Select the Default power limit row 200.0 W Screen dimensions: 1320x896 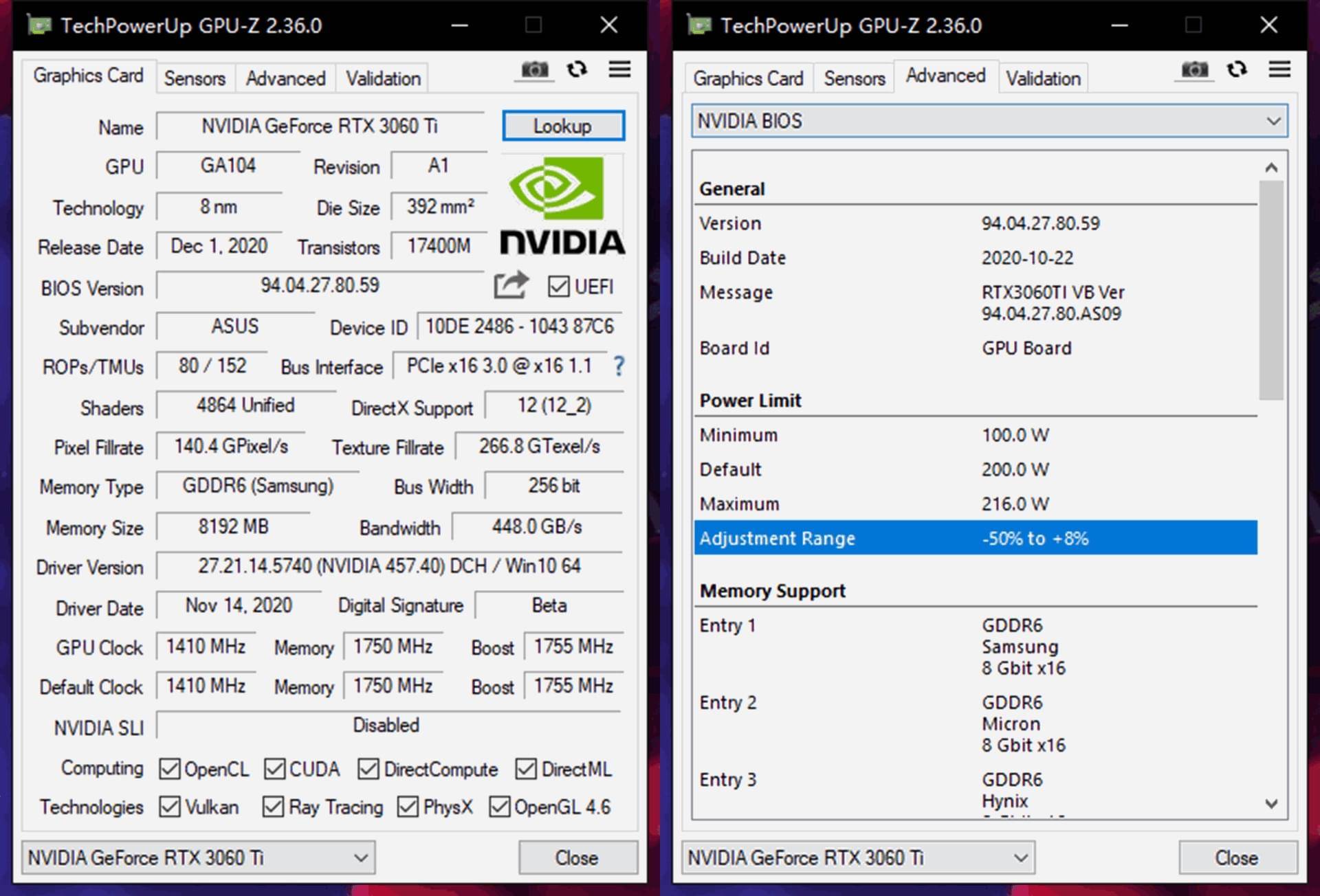point(976,469)
